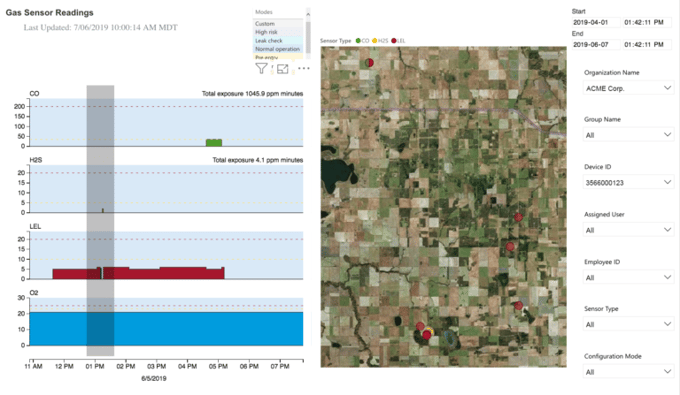Open the more options ellipsis
The height and width of the screenshot is (395, 680).
304,68
